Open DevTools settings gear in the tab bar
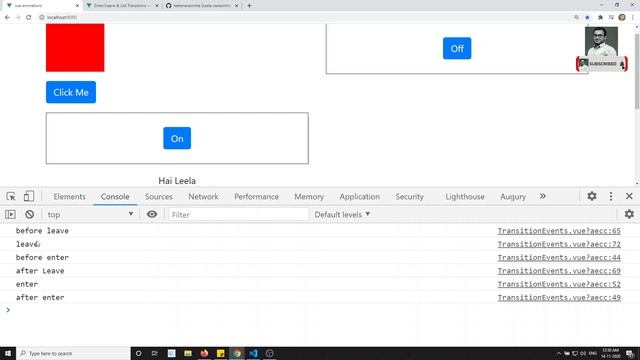The width and height of the screenshot is (640, 360). coord(592,196)
